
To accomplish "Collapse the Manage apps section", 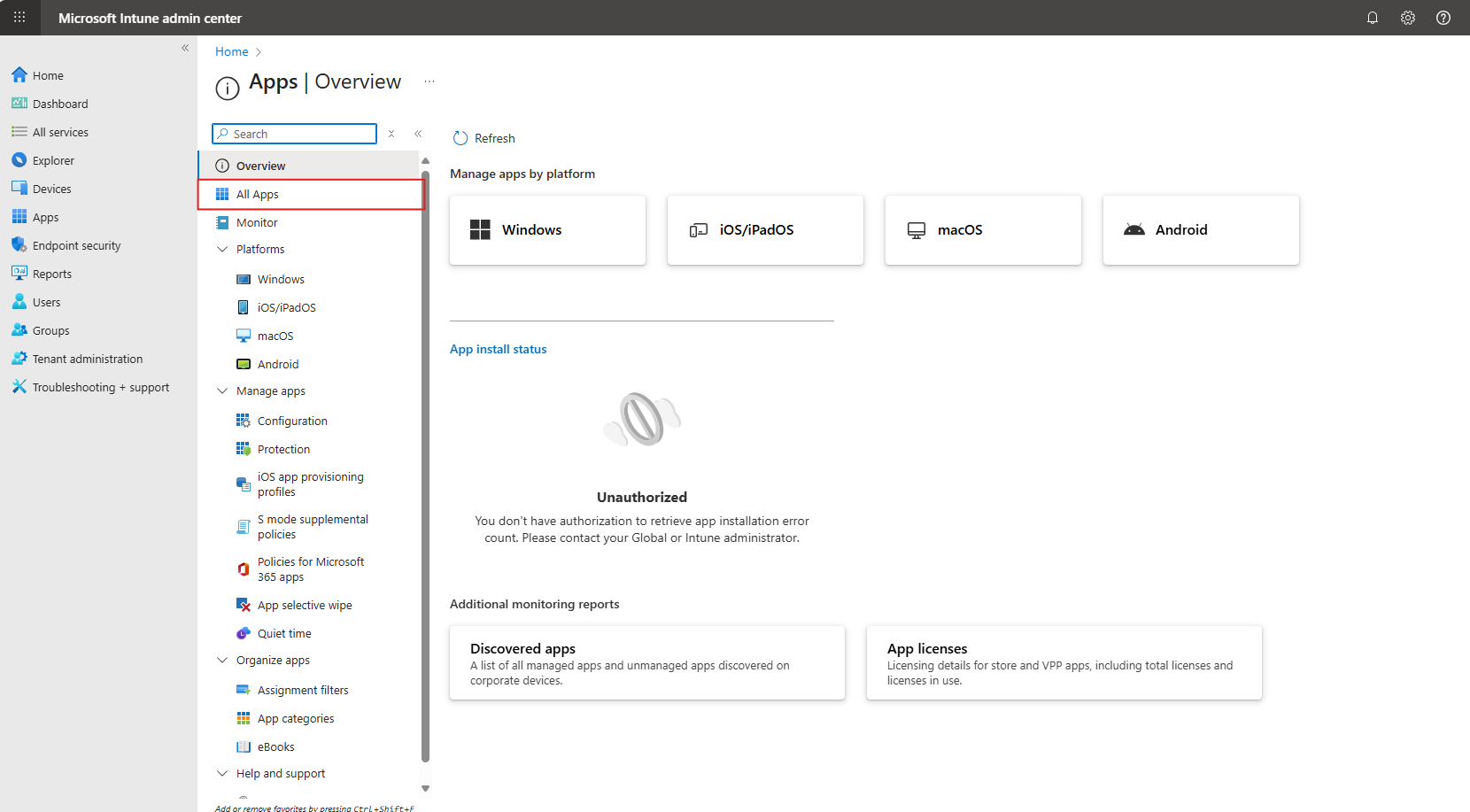I will pyautogui.click(x=222, y=391).
